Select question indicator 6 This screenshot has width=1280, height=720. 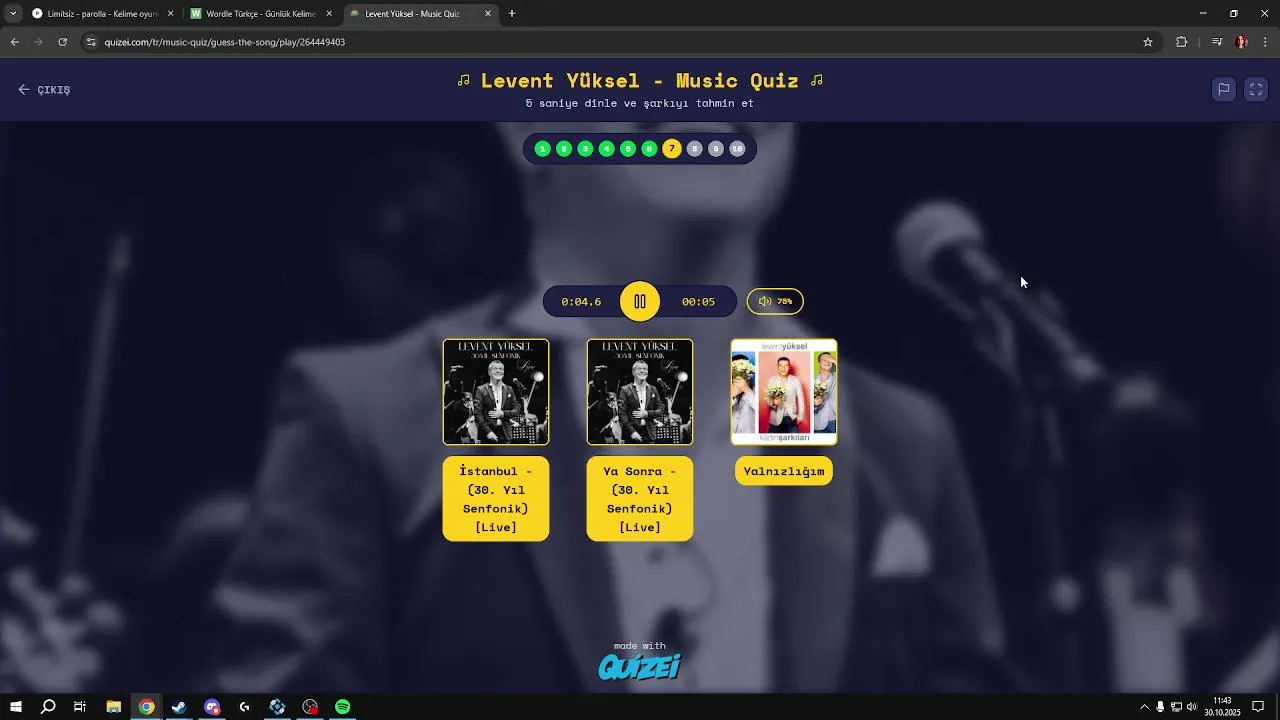pyautogui.click(x=650, y=149)
